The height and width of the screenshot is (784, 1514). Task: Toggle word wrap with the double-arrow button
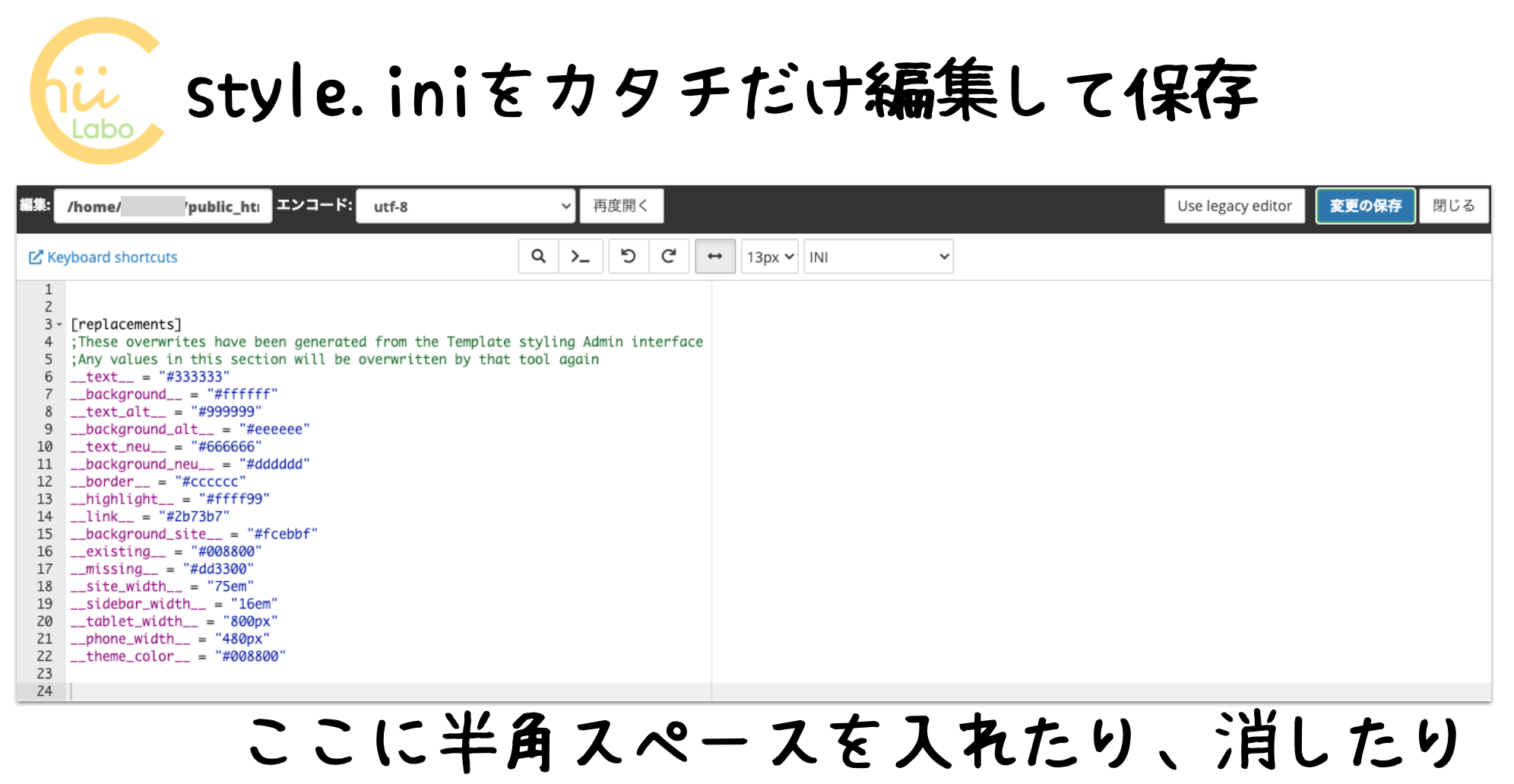click(714, 256)
